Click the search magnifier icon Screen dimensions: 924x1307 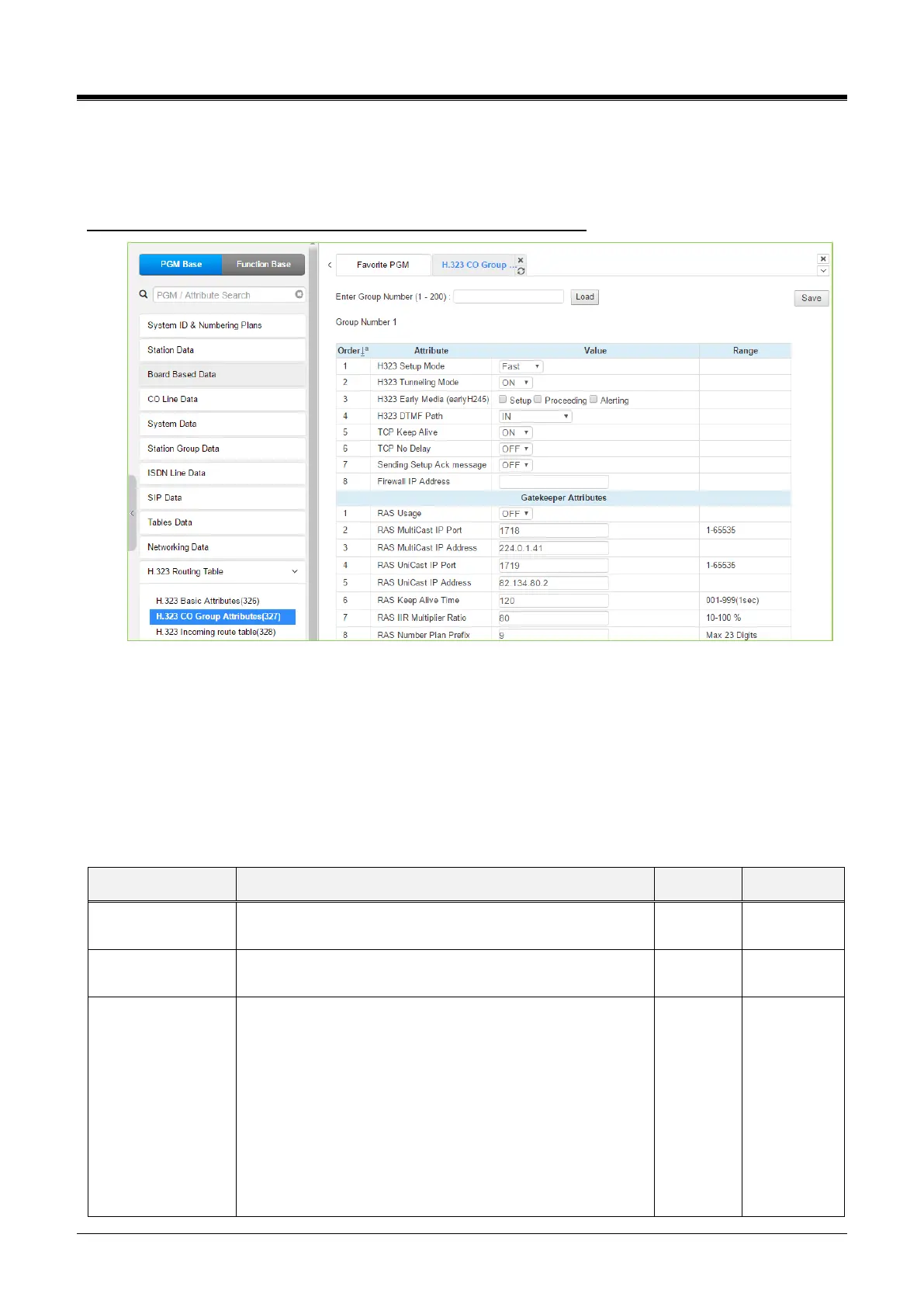tap(144, 295)
